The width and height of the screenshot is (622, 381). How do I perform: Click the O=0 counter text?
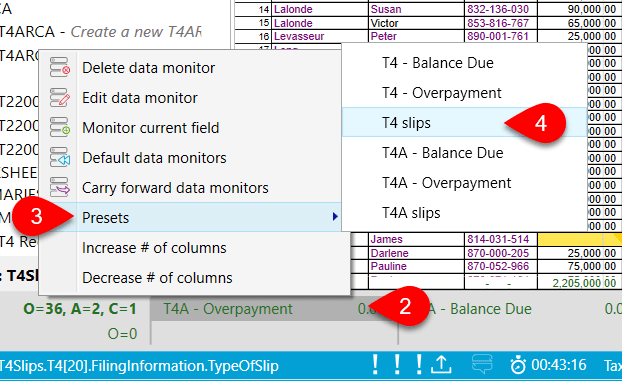coord(122,334)
